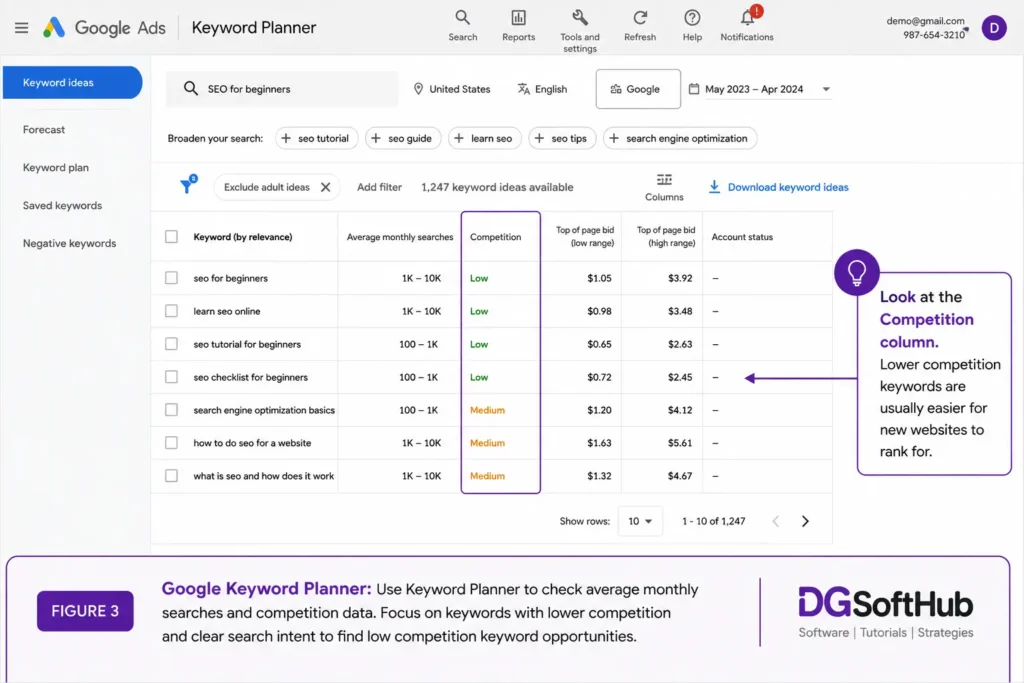Viewport: 1024px width, 683px height.
Task: Remove the Exclude adult ideas filter
Action: coord(325,187)
